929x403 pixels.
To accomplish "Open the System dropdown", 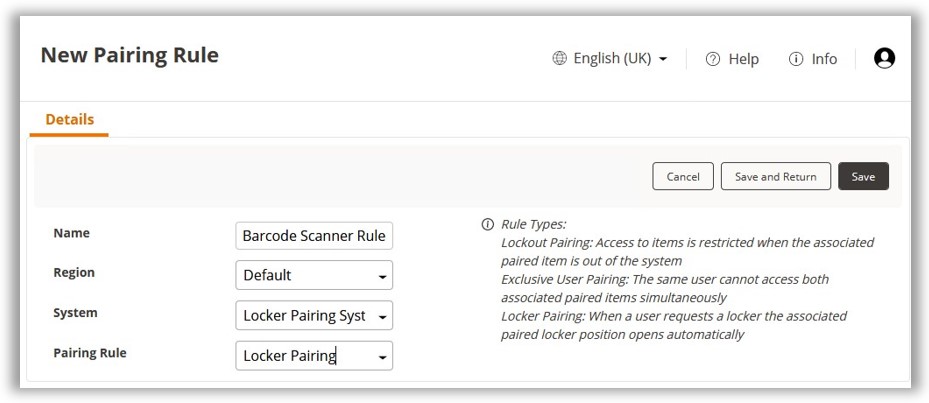I will pos(314,315).
